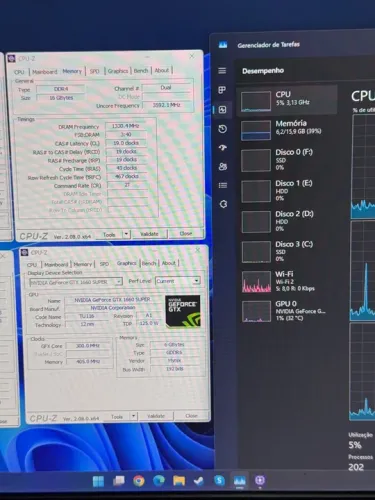Select Performance page icon in Task Manager sidebar
Screen dimensions: 375x500
(x=222, y=110)
